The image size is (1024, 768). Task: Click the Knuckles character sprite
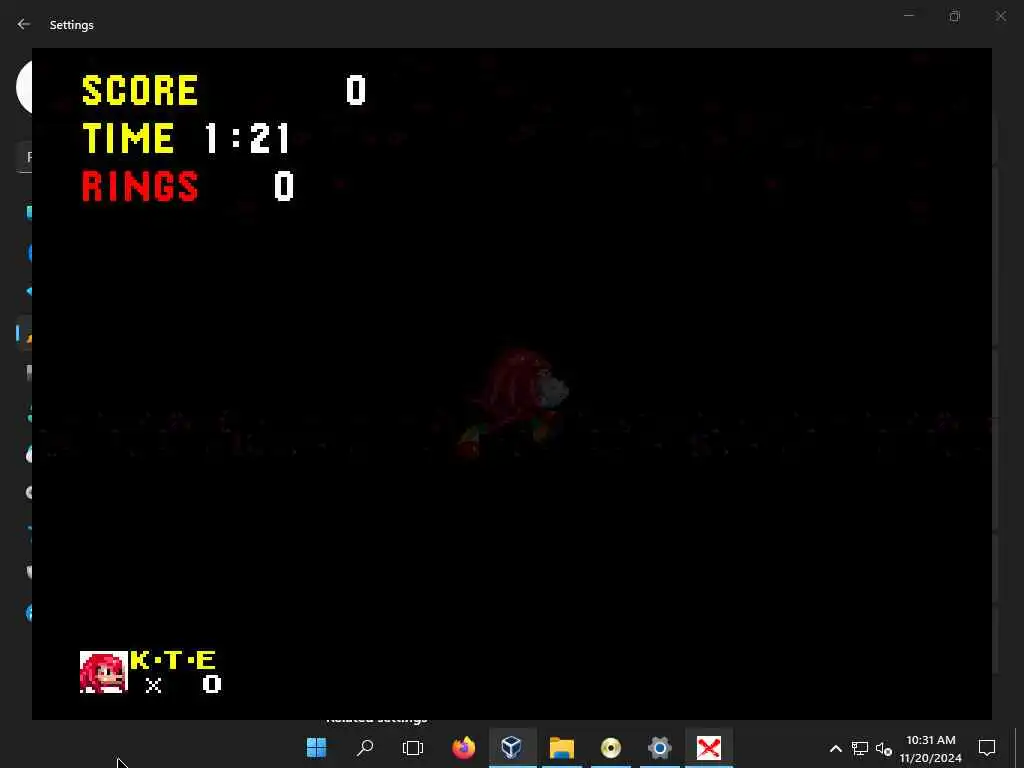pyautogui.click(x=514, y=403)
